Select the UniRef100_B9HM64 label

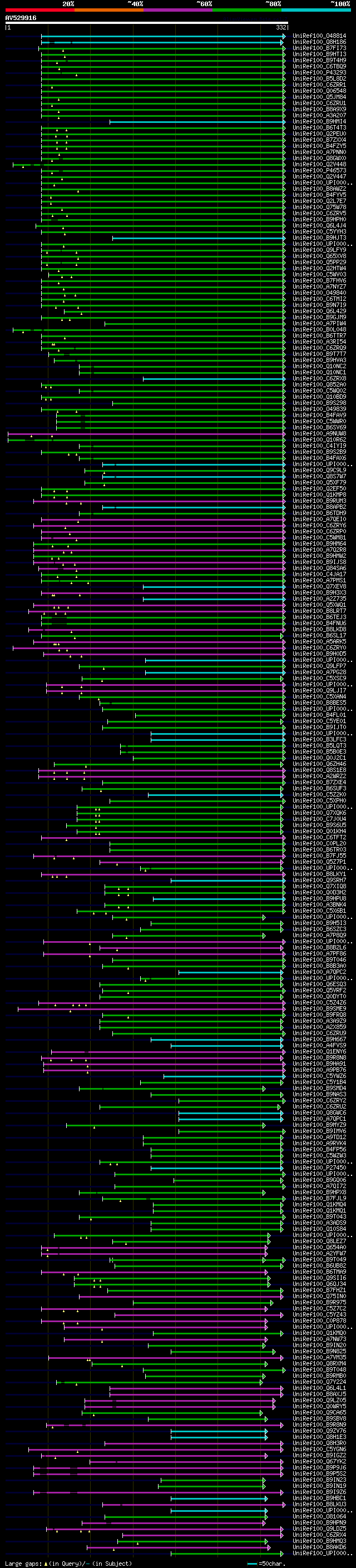319,543
